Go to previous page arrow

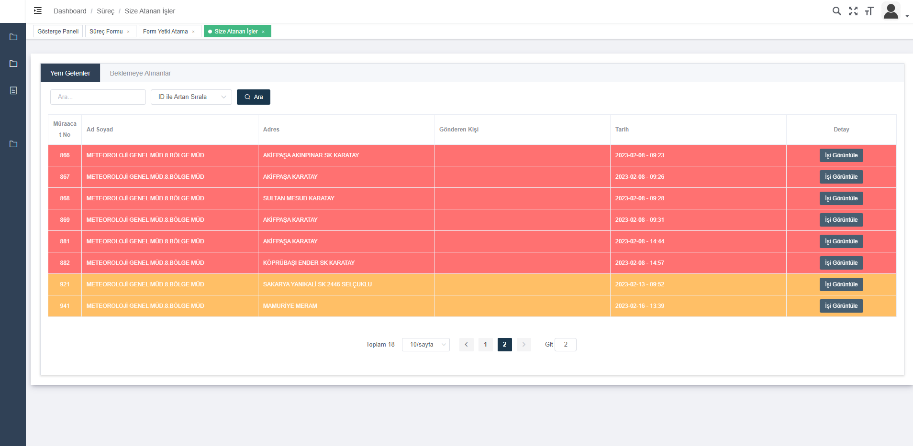click(x=466, y=344)
